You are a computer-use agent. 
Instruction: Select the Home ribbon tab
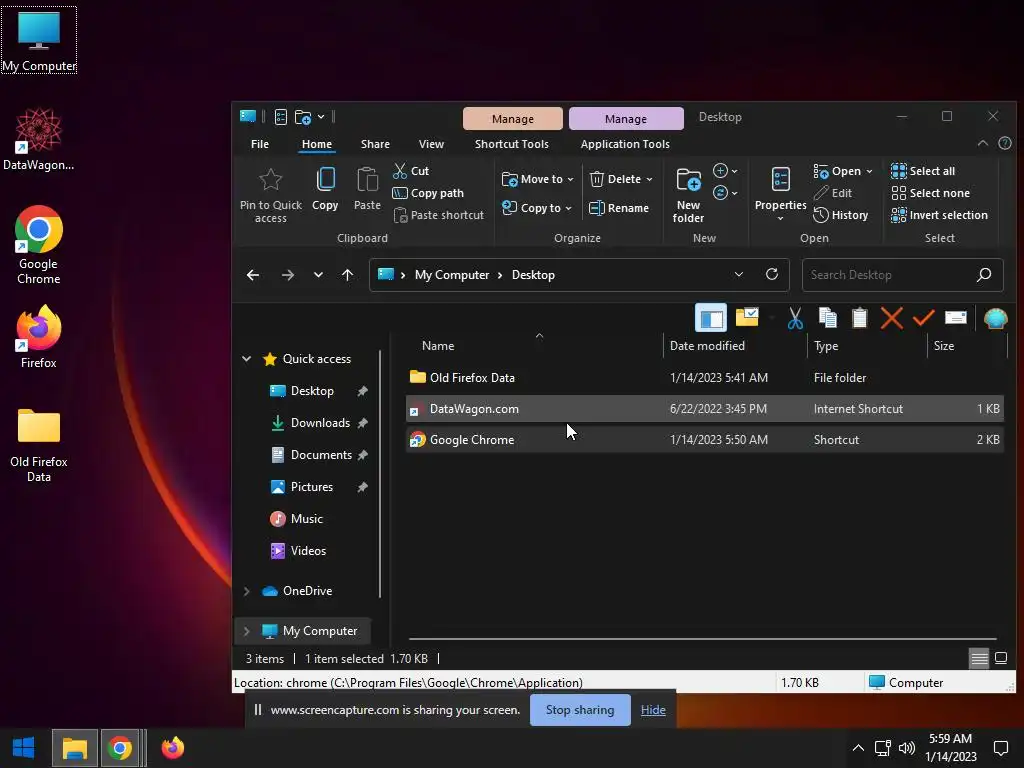317,144
